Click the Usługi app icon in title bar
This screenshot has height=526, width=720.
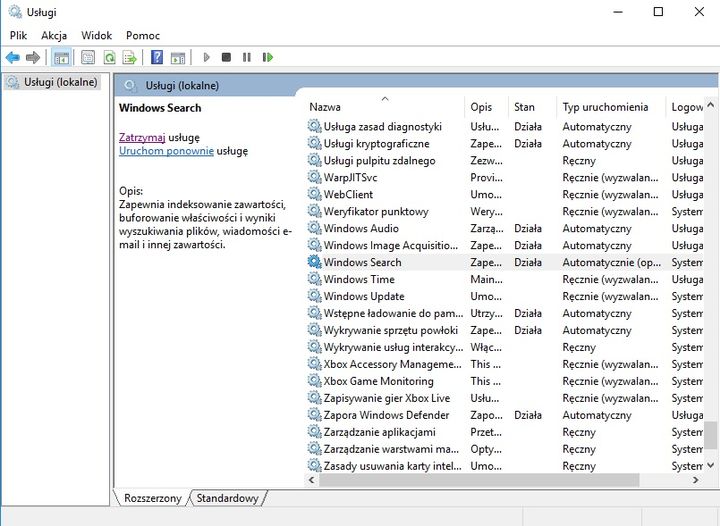[15, 12]
